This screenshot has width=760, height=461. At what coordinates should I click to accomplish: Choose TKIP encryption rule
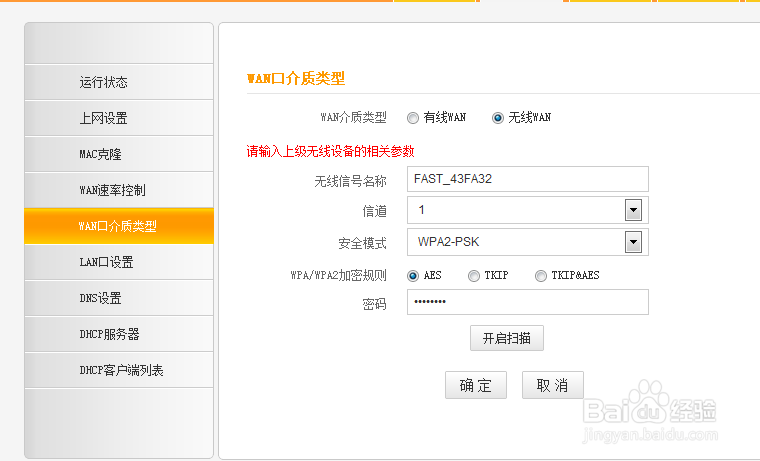(x=474, y=276)
